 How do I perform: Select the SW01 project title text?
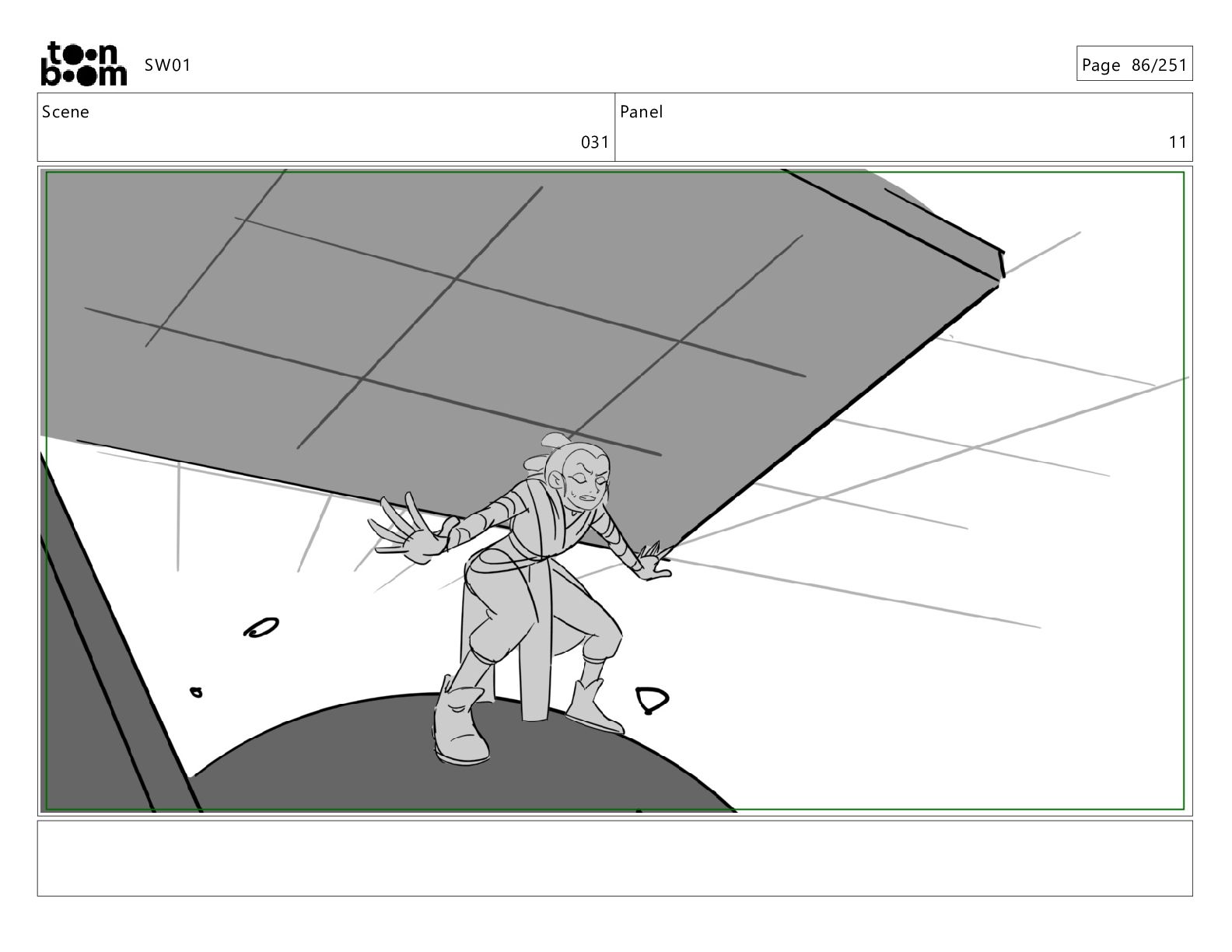coord(167,65)
